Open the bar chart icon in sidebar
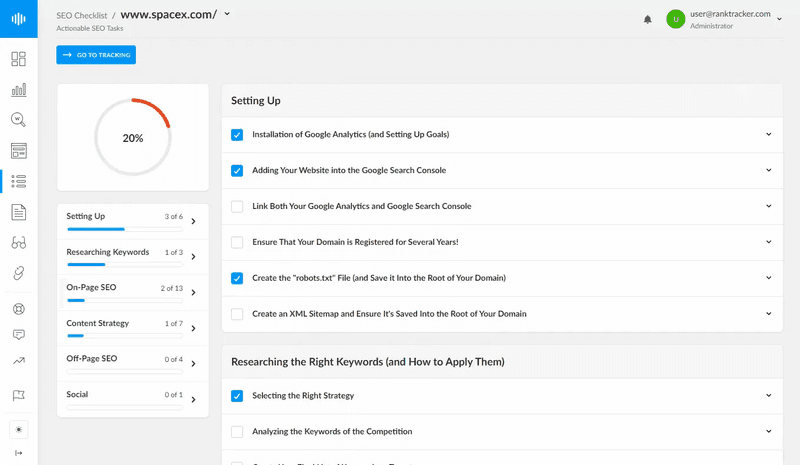 click(x=18, y=89)
